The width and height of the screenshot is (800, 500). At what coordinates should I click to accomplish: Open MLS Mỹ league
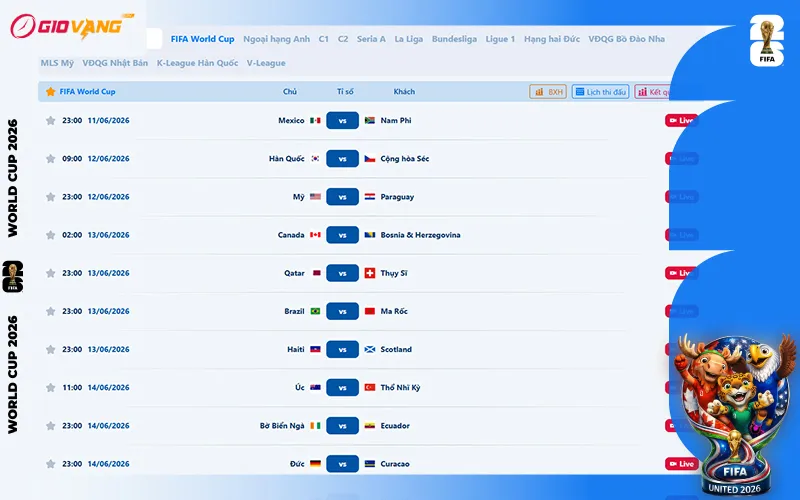pos(57,63)
